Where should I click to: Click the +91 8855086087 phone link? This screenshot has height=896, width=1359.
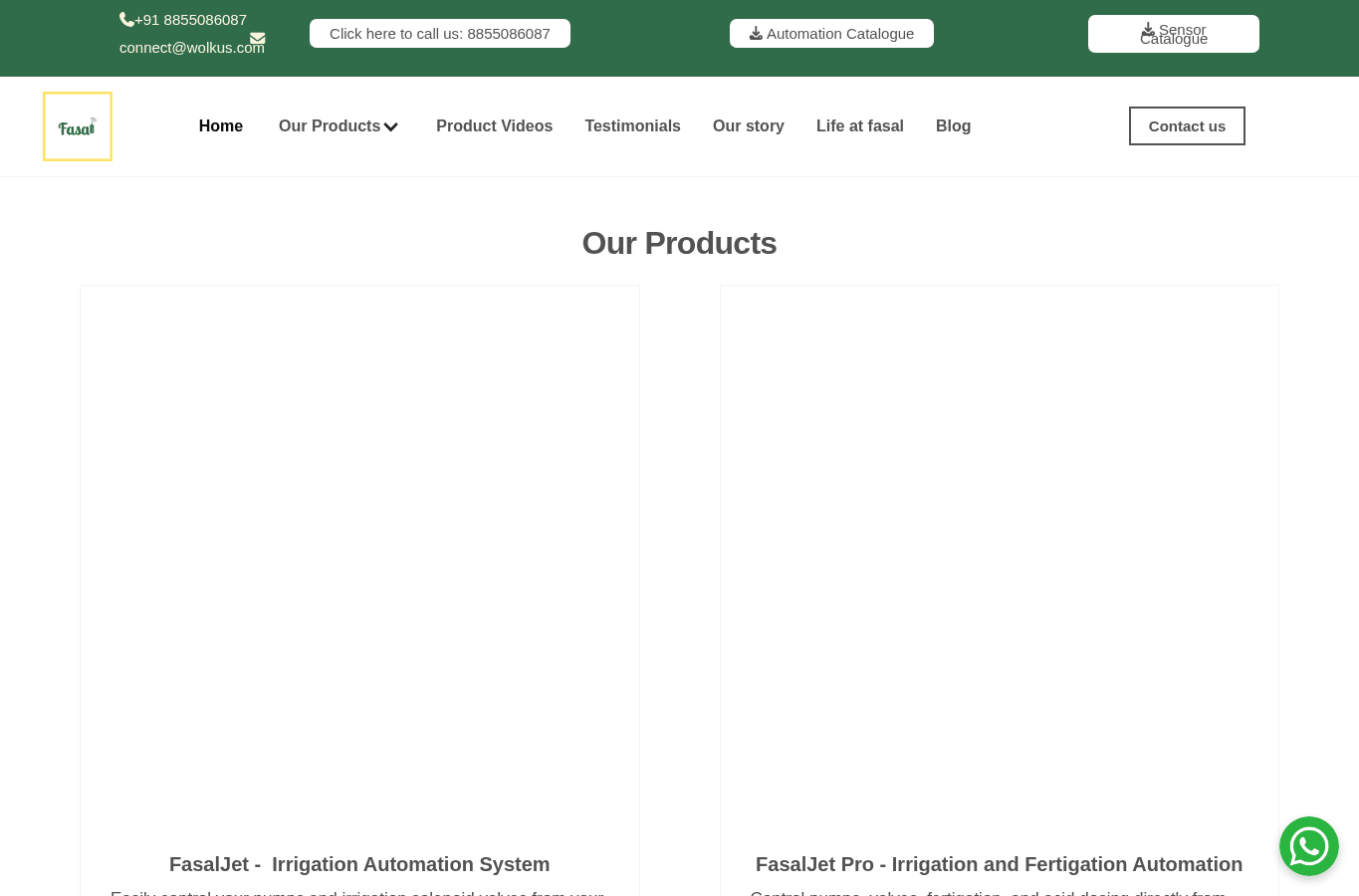point(190,20)
